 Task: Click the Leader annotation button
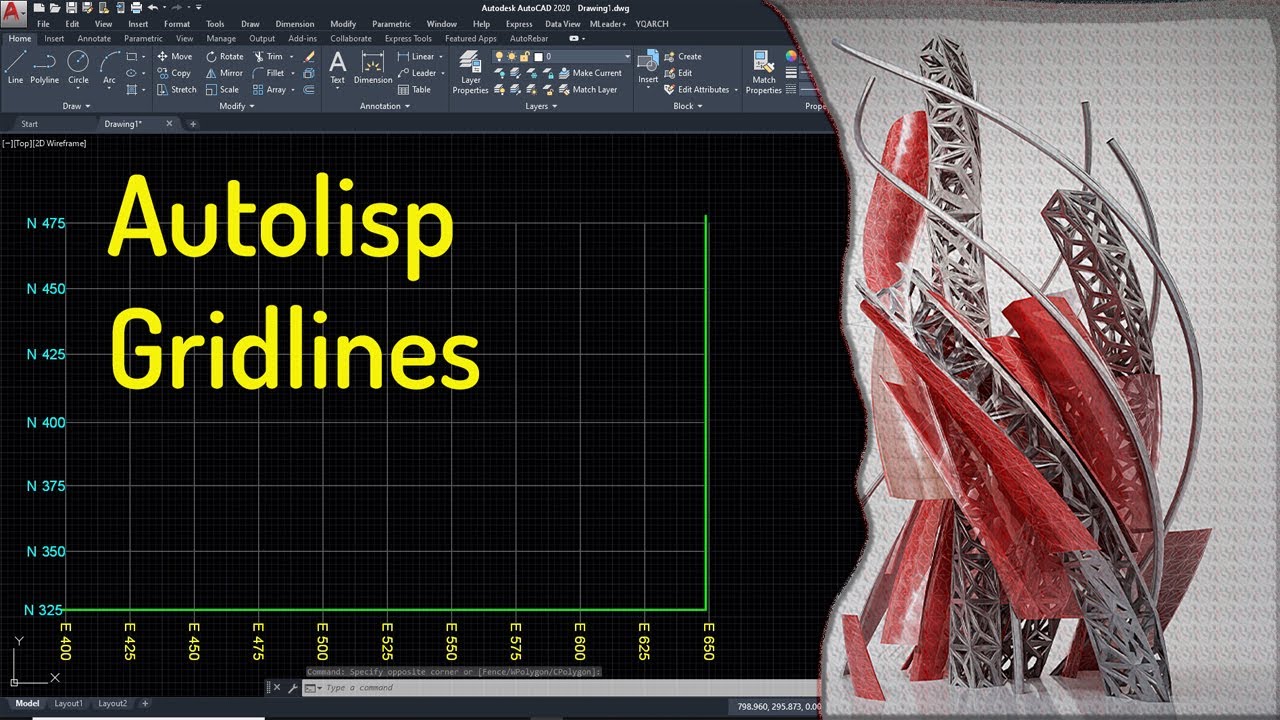[417, 73]
